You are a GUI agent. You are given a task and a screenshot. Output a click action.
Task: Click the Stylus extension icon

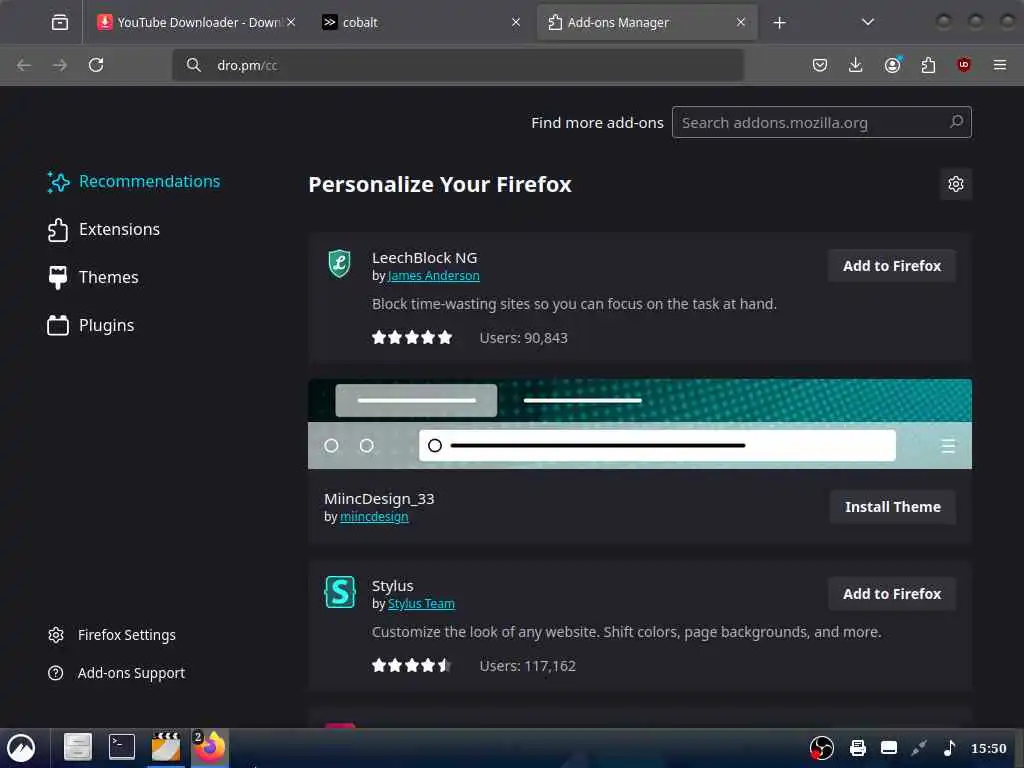tap(340, 592)
